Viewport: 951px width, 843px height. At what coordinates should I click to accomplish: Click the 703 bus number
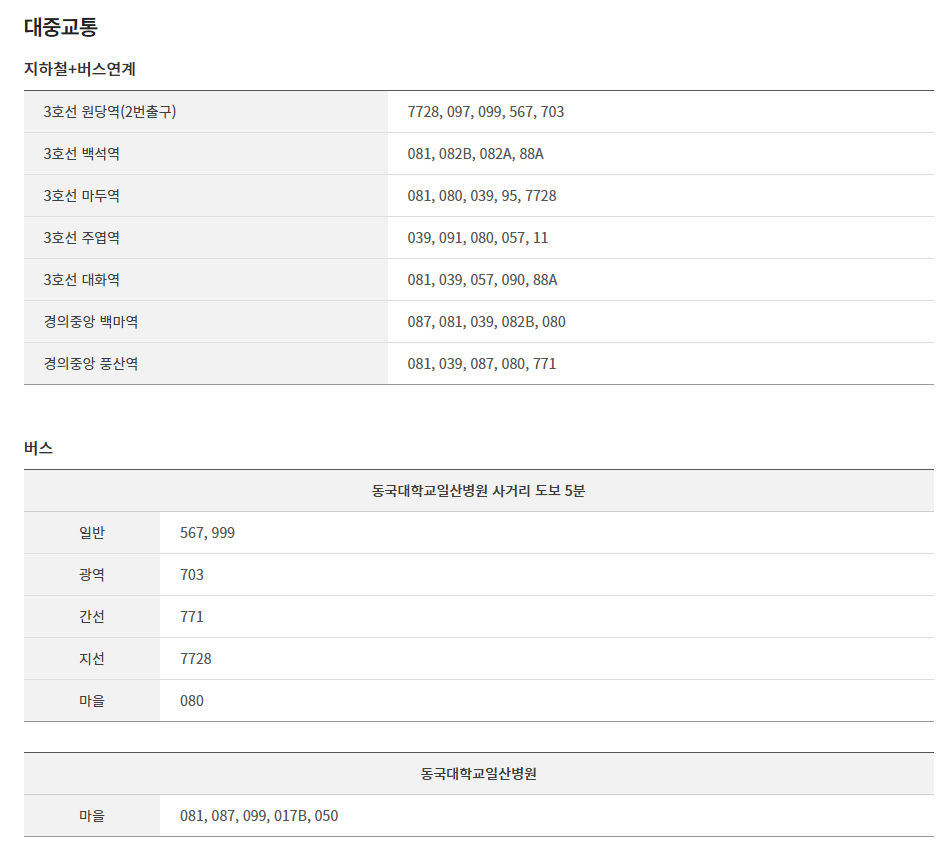click(x=192, y=574)
